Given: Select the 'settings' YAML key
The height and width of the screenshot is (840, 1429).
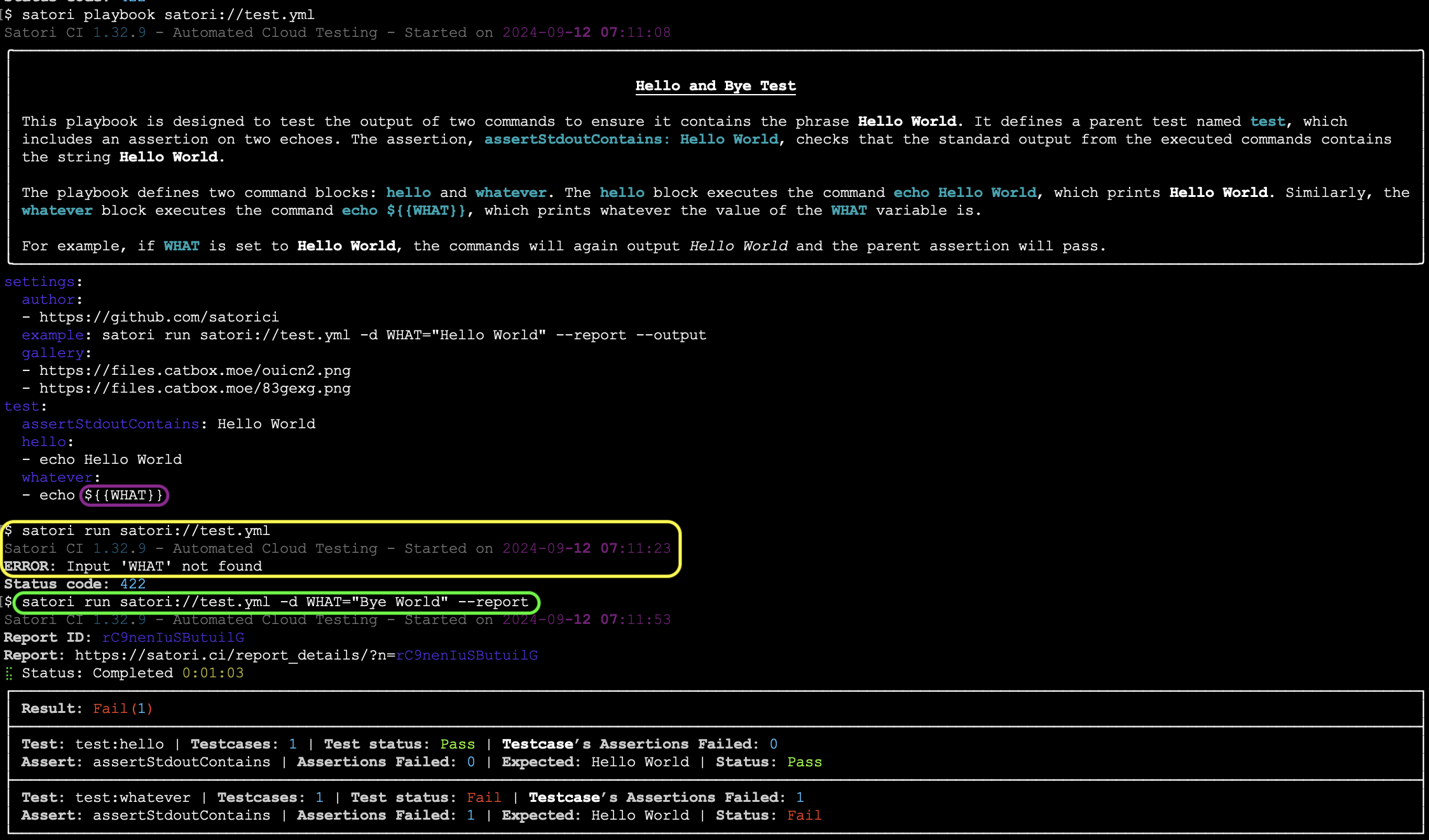Looking at the screenshot, I should [39, 281].
